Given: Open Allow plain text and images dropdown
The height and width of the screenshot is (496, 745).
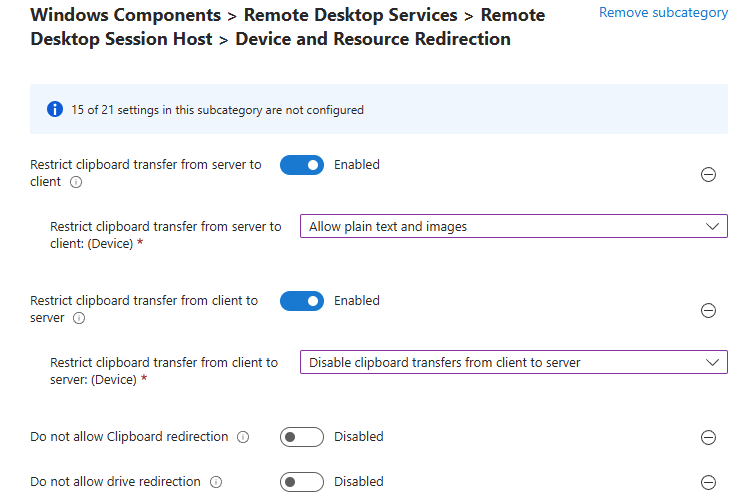Looking at the screenshot, I should [x=500, y=227].
